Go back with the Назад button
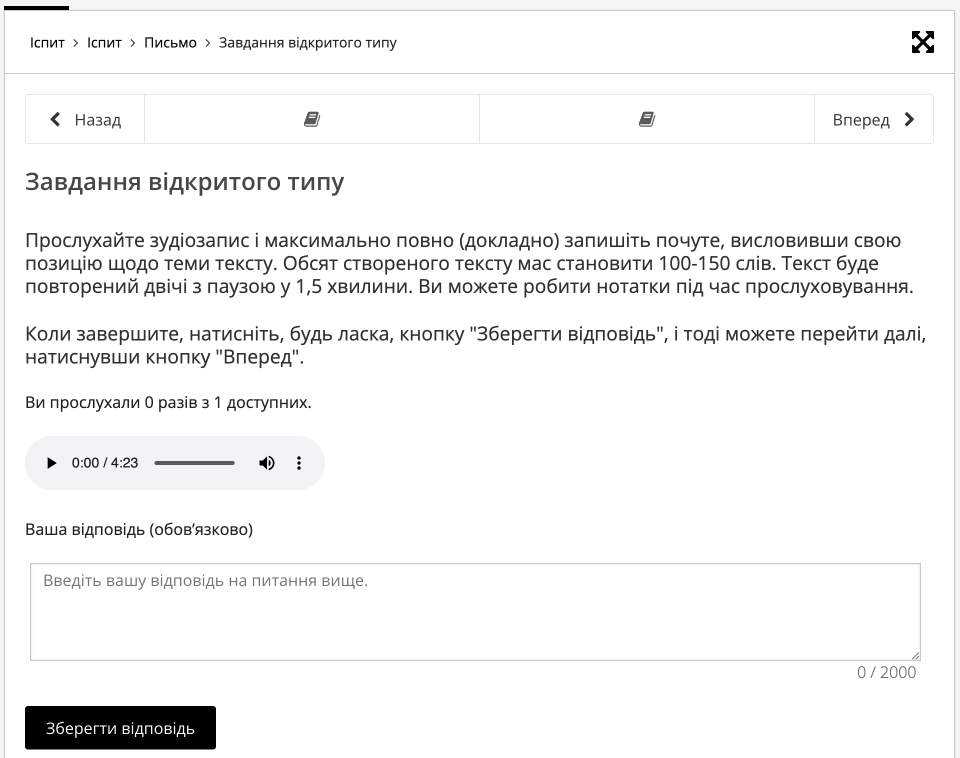This screenshot has height=758, width=960. click(x=86, y=120)
